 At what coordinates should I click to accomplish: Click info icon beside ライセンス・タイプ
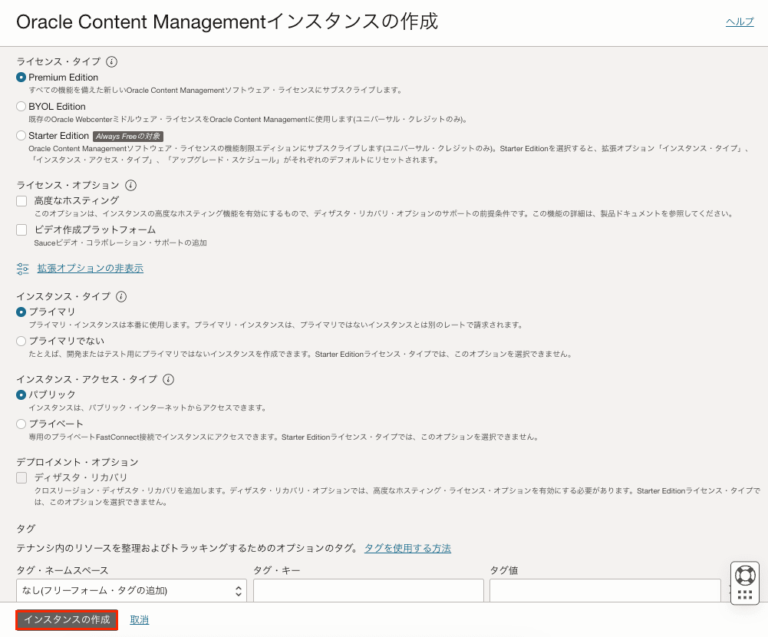(111, 61)
